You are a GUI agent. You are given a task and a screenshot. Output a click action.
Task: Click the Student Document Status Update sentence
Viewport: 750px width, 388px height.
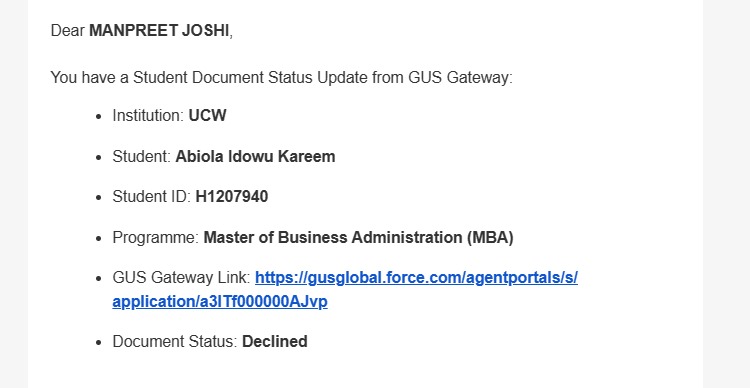point(281,78)
